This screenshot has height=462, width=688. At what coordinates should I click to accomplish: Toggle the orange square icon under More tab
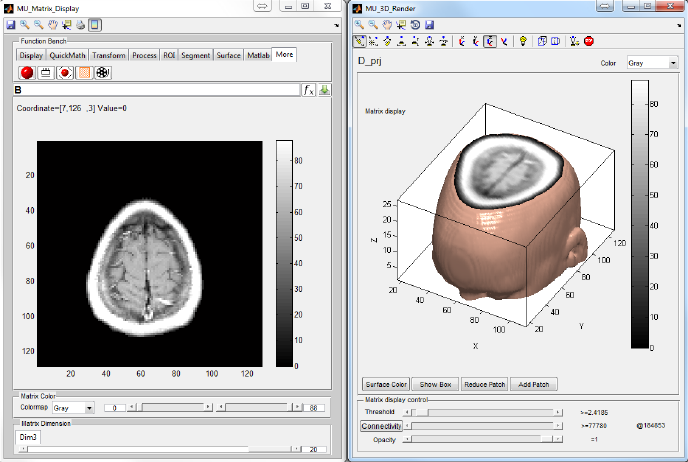coord(84,72)
